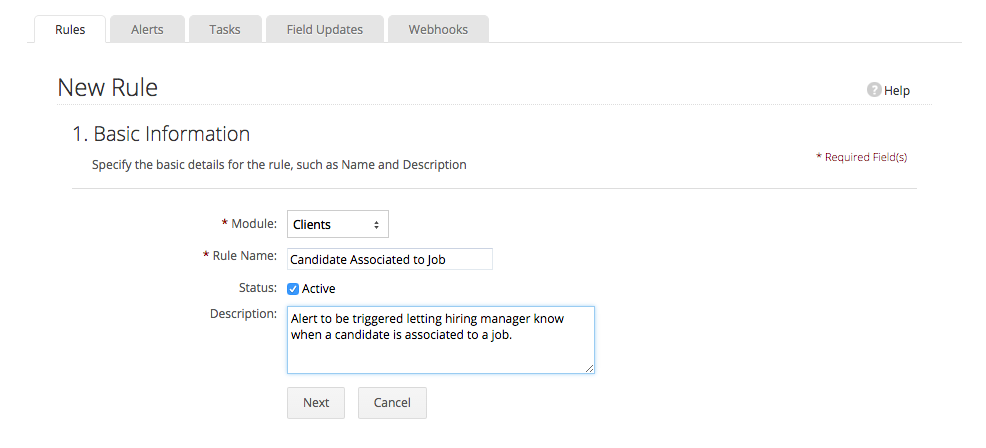Click the Help question mark icon

pyautogui.click(x=874, y=90)
